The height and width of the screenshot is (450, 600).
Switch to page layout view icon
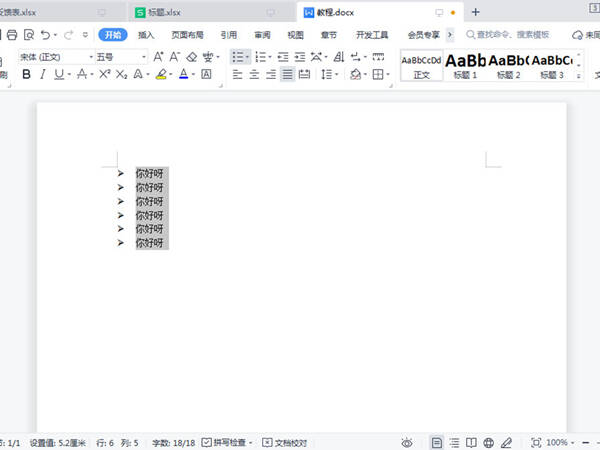[x=437, y=443]
